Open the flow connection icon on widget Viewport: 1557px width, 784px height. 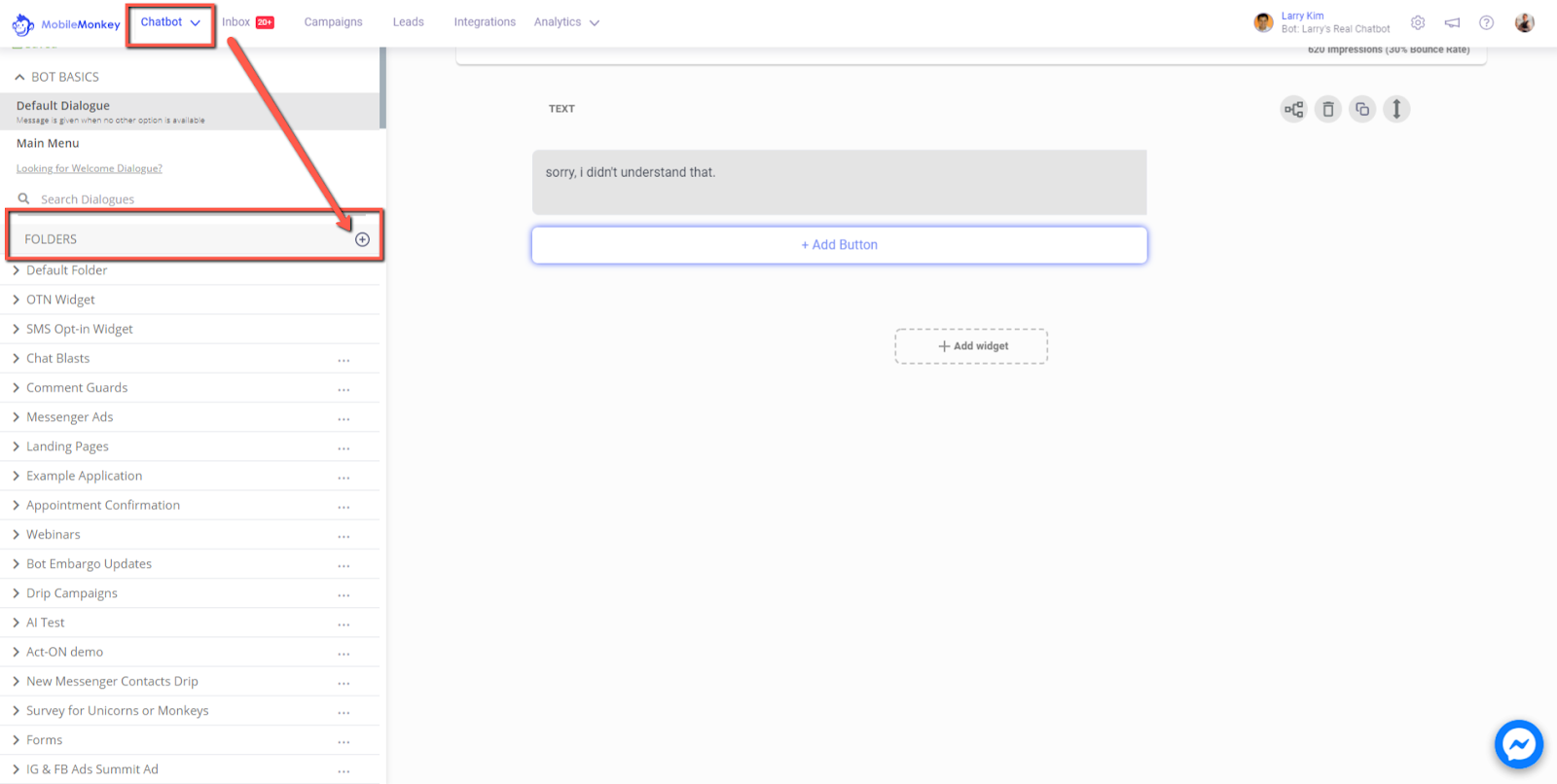click(1293, 109)
